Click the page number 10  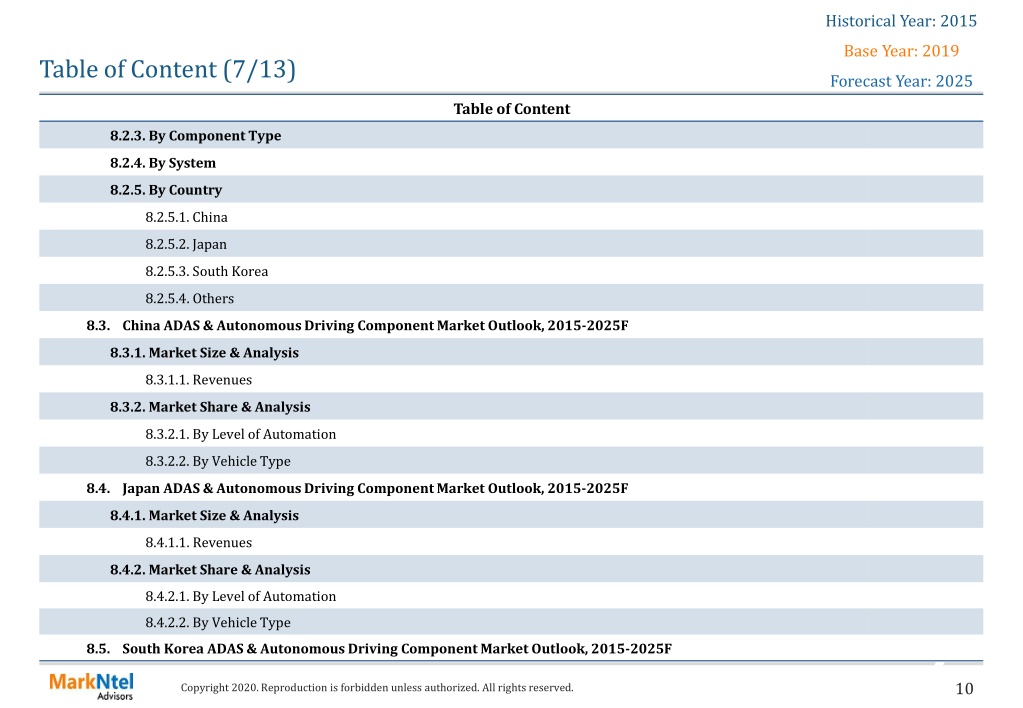coord(964,688)
